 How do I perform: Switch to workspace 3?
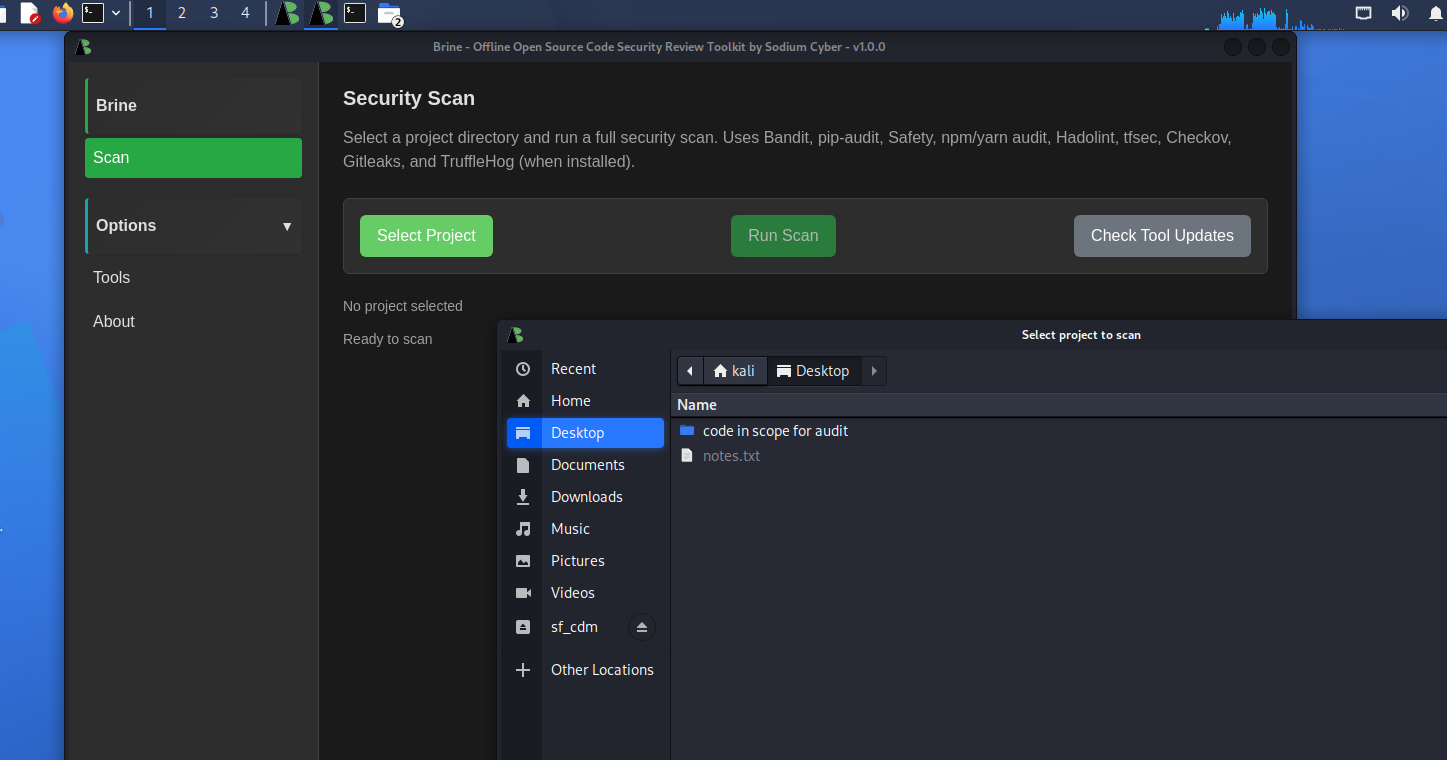tap(214, 13)
